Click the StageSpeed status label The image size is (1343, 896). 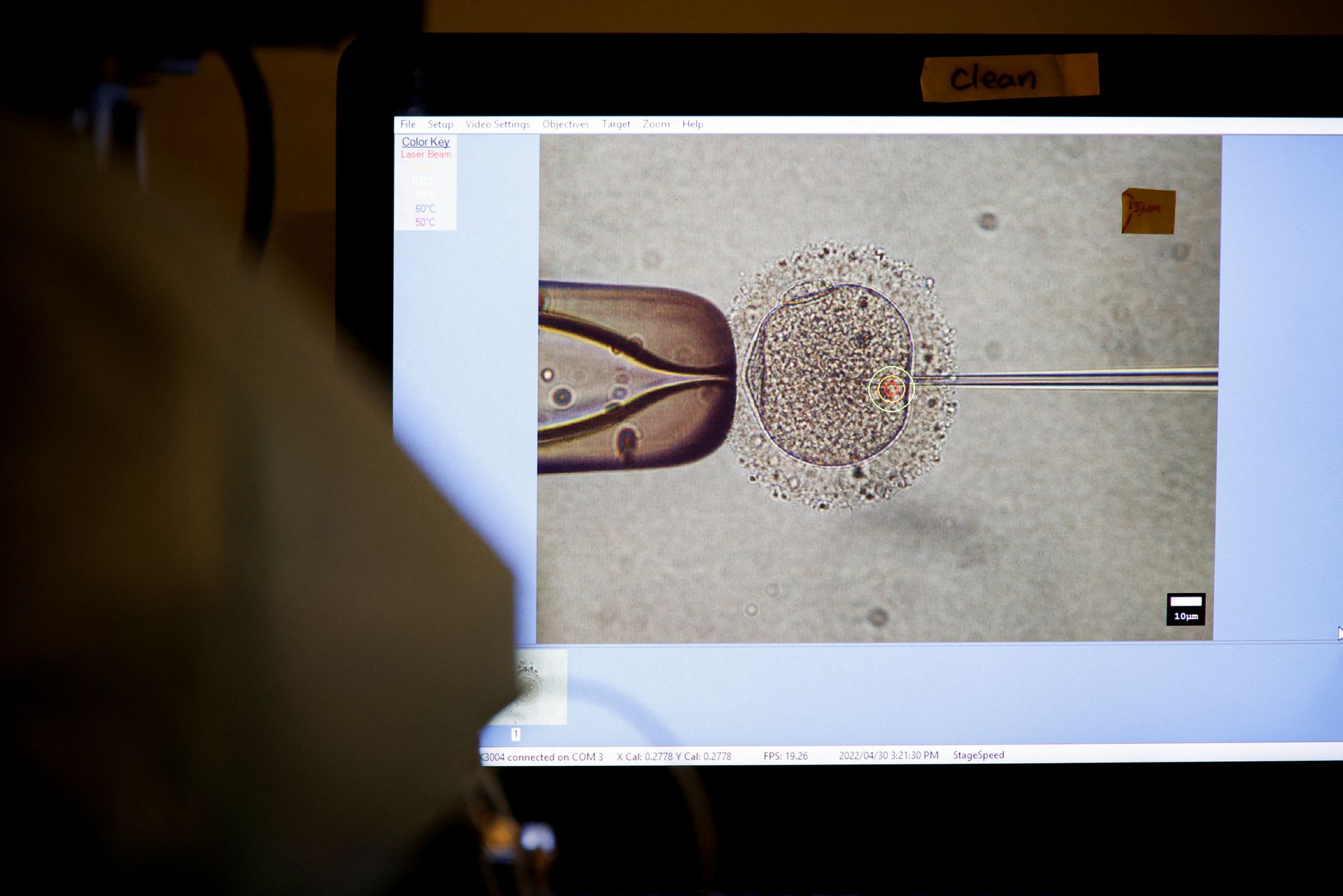pos(979,755)
